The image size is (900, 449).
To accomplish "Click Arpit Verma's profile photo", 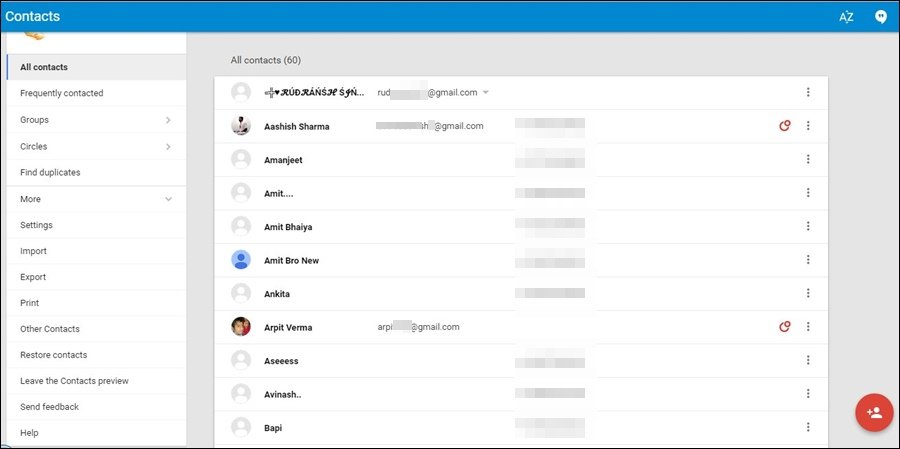I will [x=241, y=327].
